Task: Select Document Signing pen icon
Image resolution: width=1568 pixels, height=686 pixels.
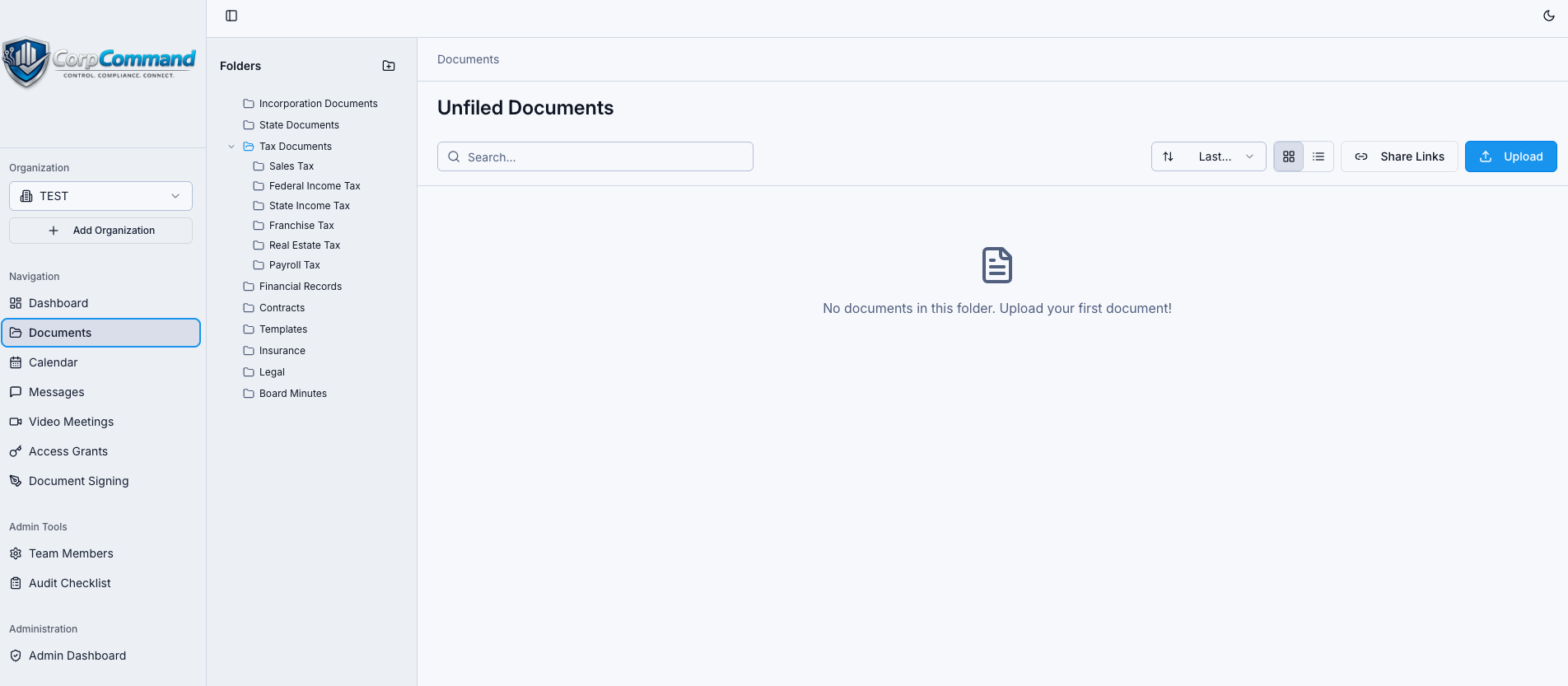Action: point(16,481)
